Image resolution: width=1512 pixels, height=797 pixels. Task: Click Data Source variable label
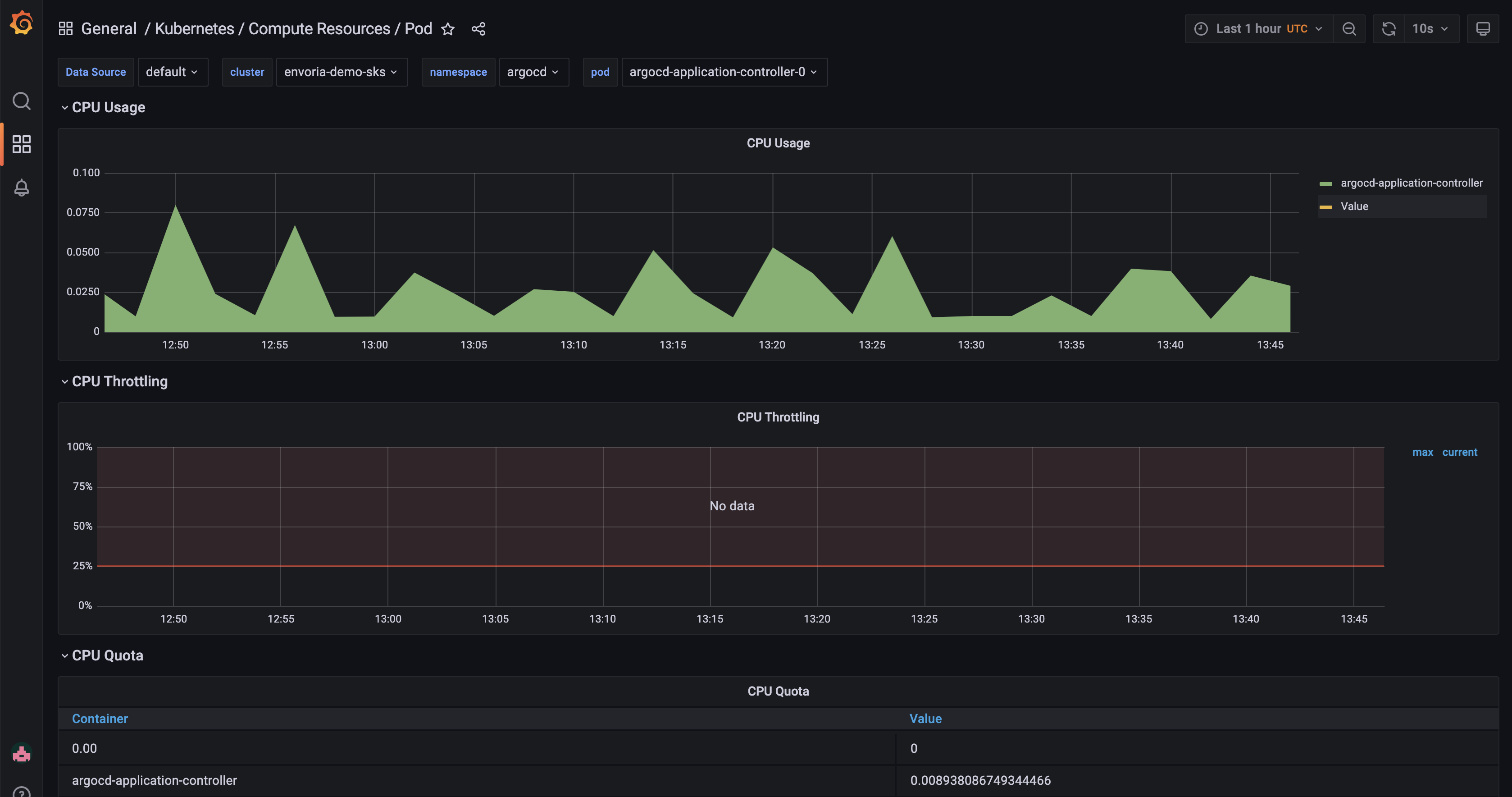click(96, 72)
